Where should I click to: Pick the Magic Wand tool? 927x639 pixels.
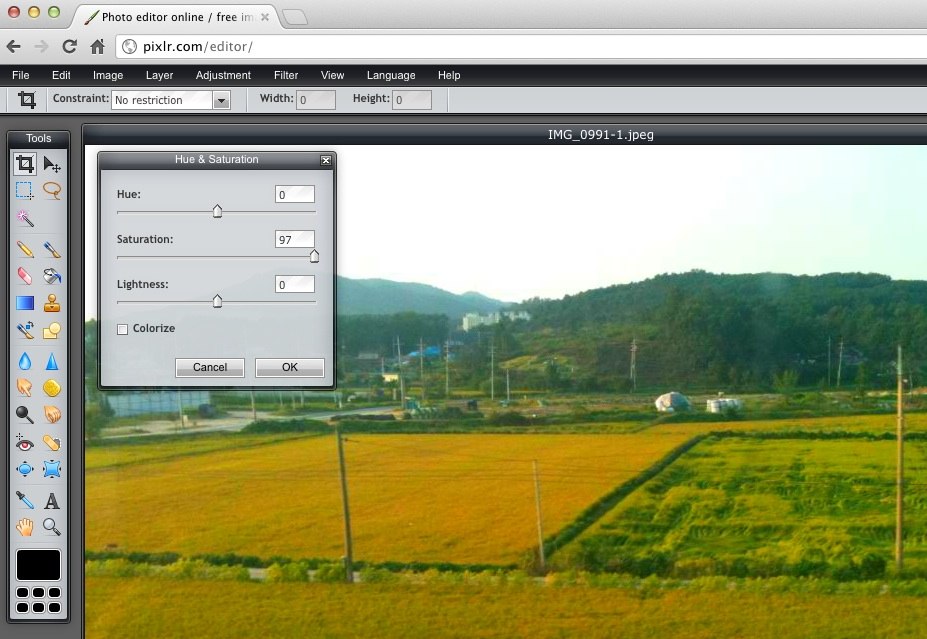(x=25, y=218)
